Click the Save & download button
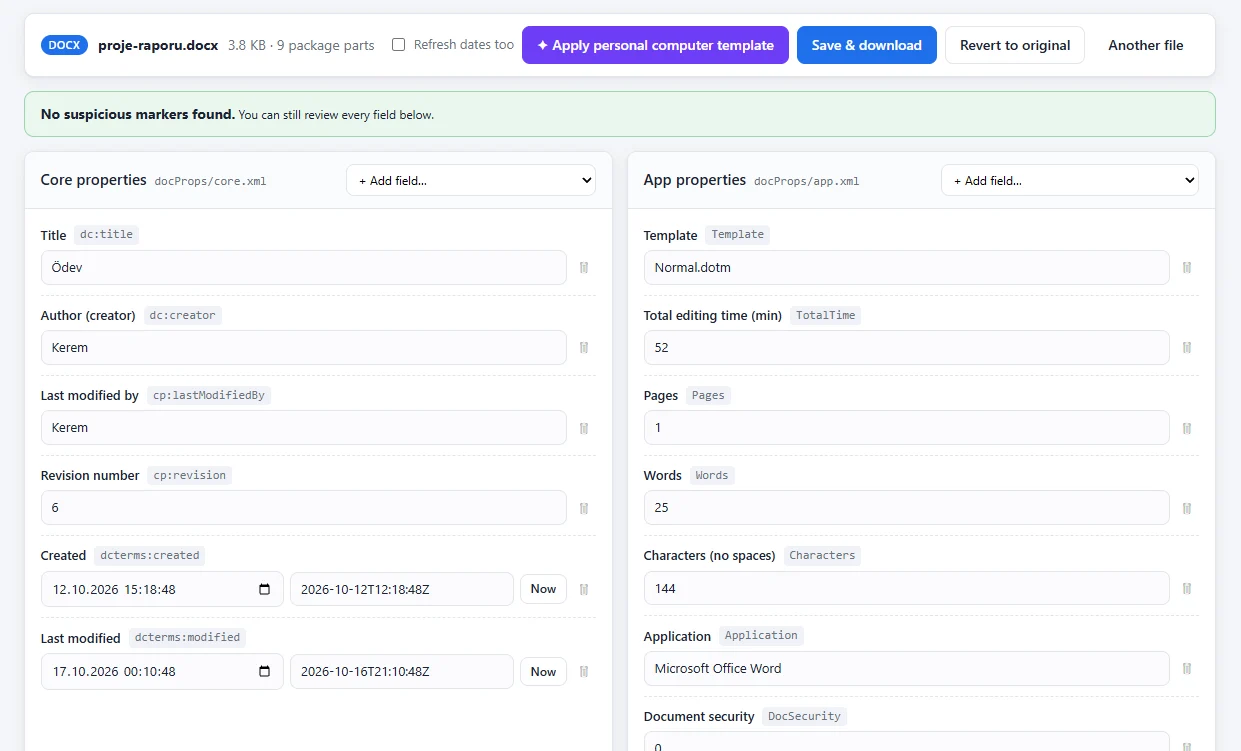Screen dimensions: 1241x751 click(x=867, y=45)
